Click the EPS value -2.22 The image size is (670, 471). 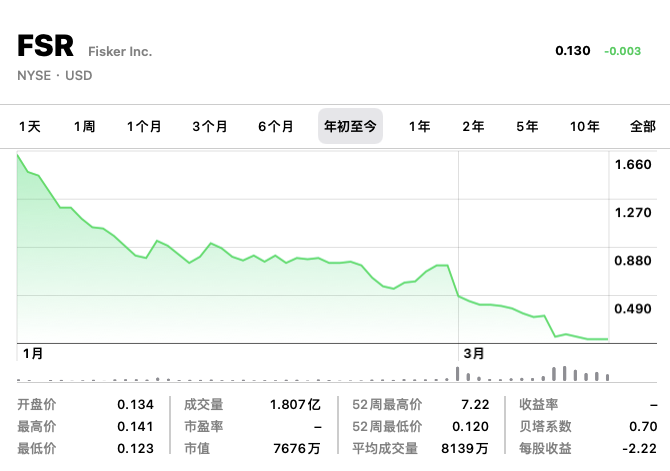(x=640, y=448)
